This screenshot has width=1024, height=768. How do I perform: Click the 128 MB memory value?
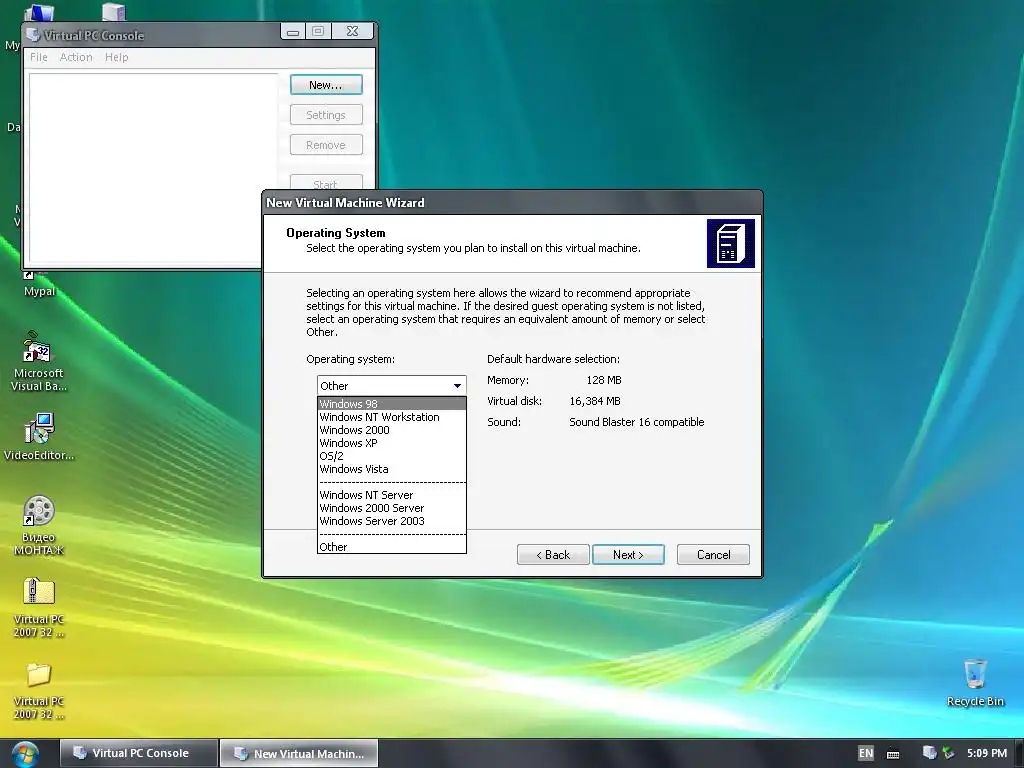click(x=603, y=380)
